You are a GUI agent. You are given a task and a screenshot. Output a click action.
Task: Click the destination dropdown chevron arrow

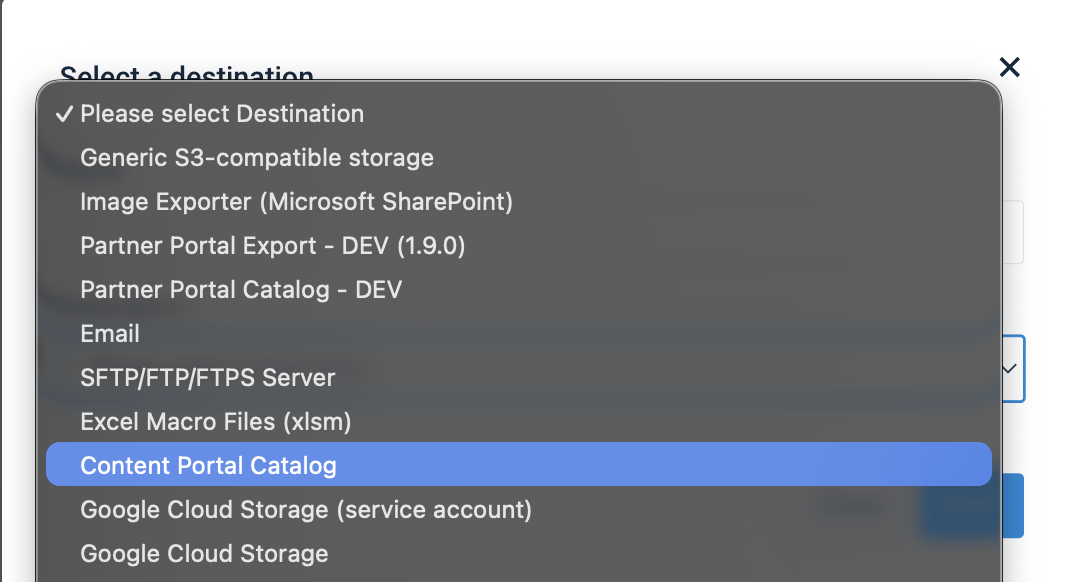(x=1009, y=368)
